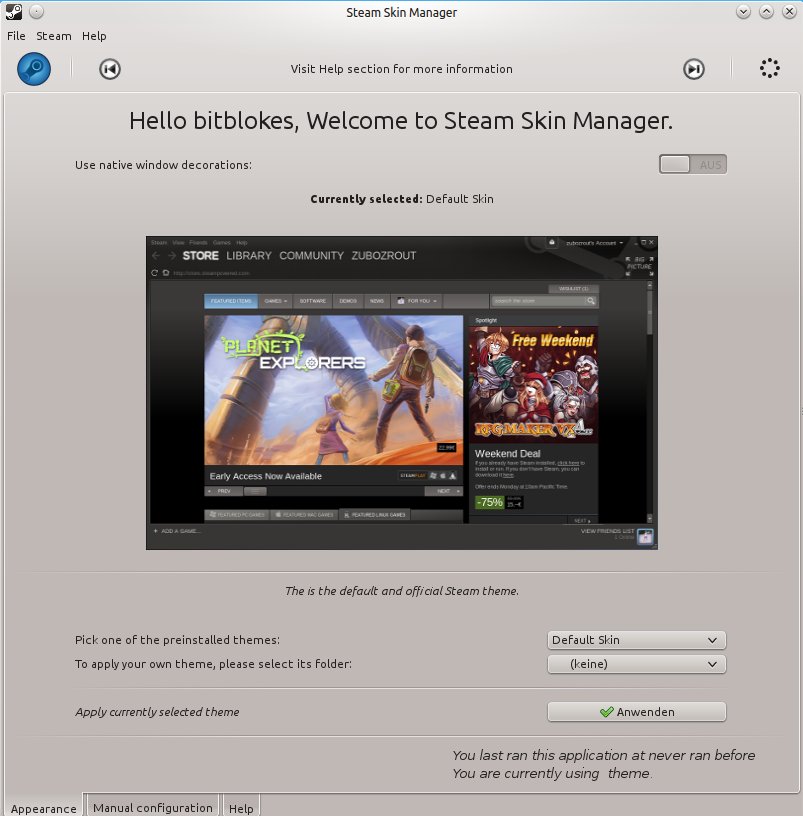Viewport: 803px width, 816px height.
Task: Open the custom theme folder (keine) dropdown
Action: 636,664
